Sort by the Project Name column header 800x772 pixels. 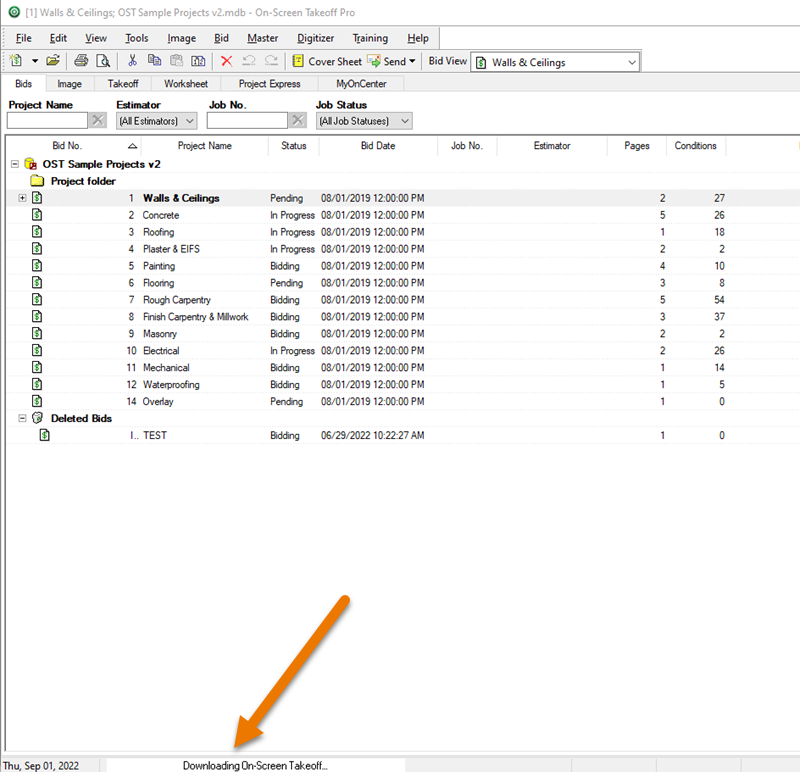(205, 146)
